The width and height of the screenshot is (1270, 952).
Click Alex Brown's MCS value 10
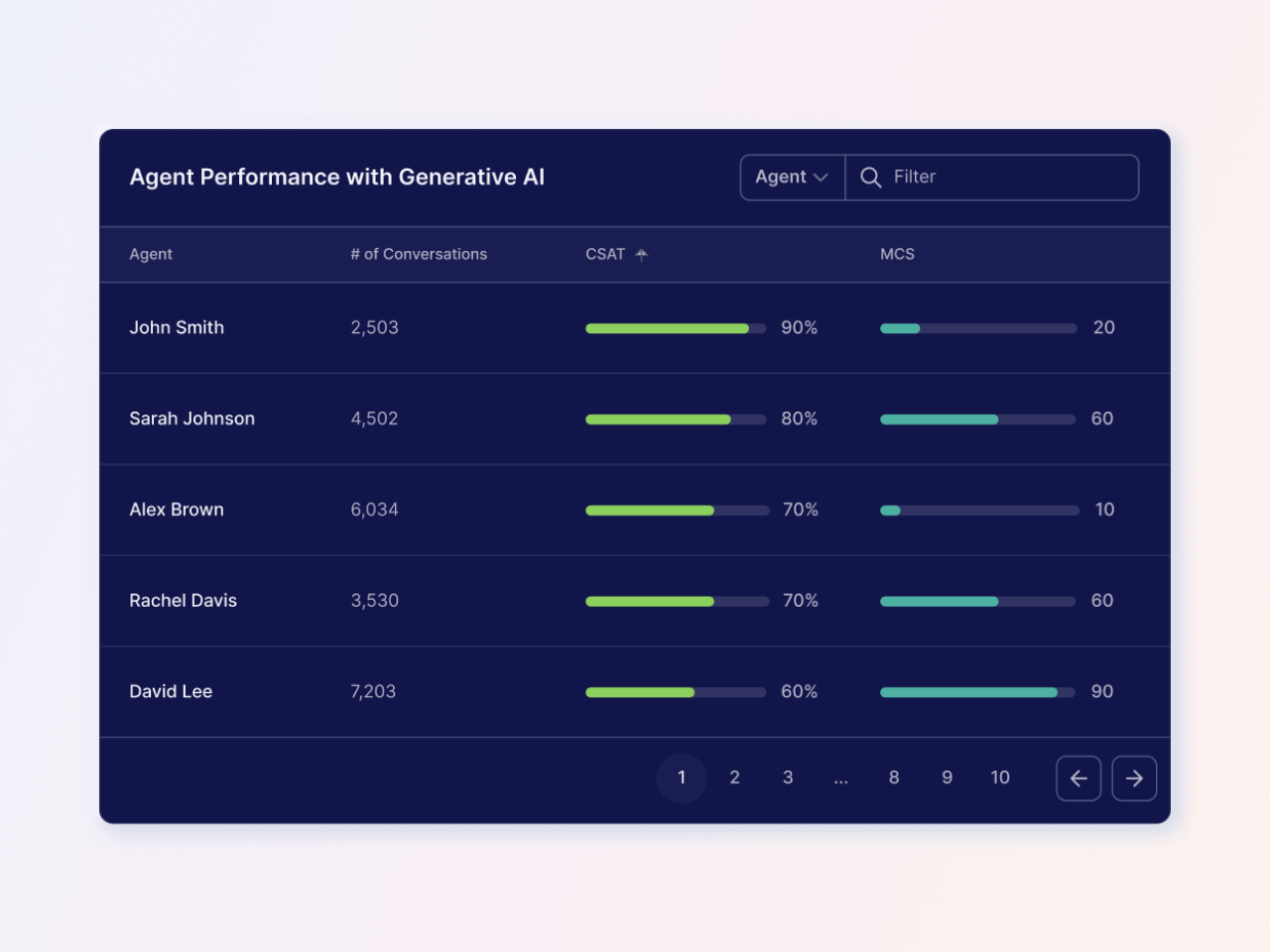pos(1105,510)
